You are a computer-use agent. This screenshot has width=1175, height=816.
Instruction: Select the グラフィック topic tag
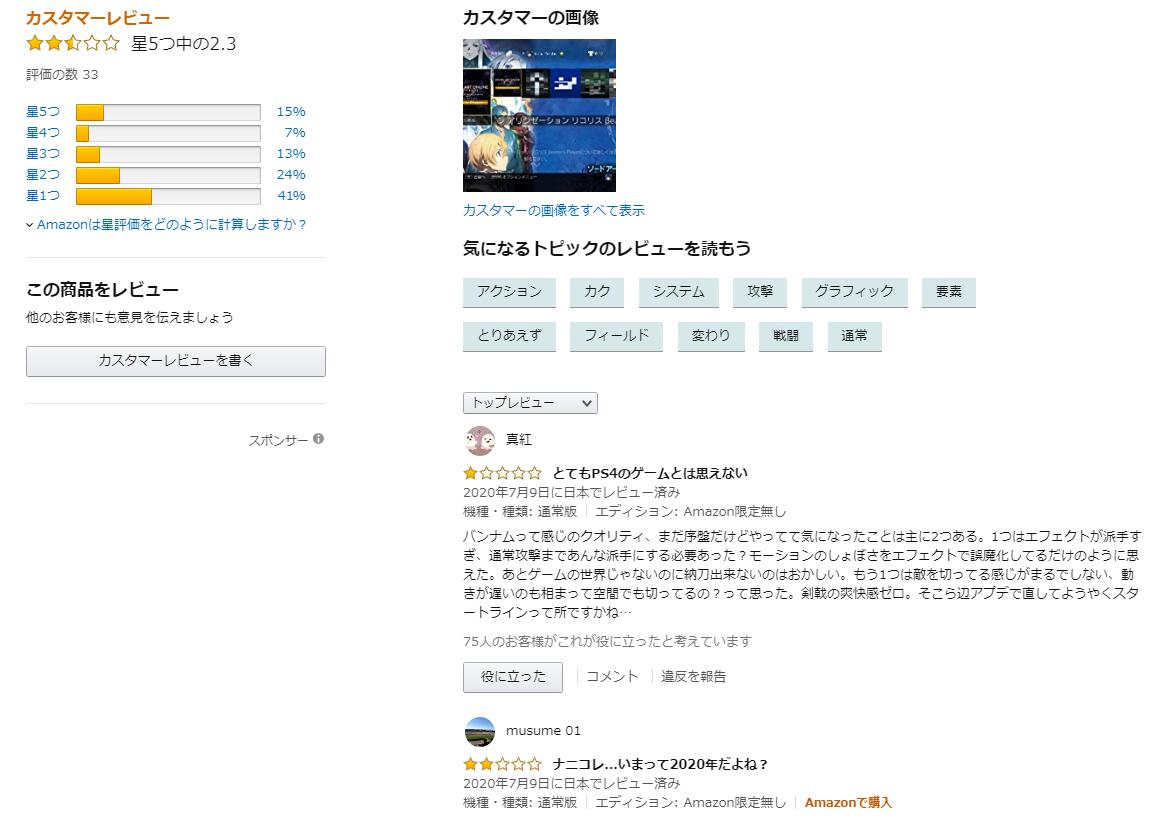[854, 292]
